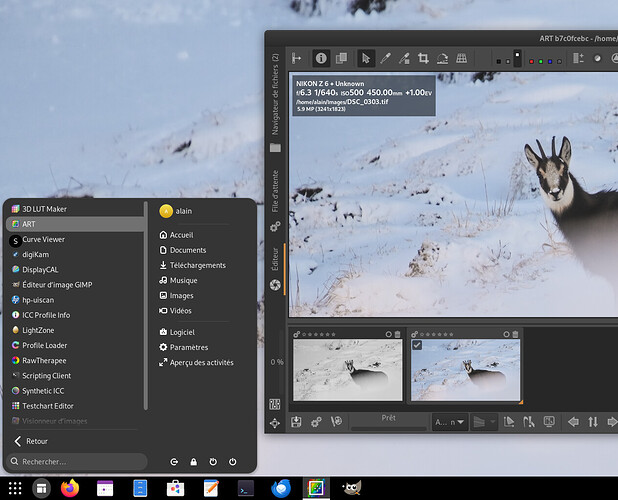Launch RawTherapee from the app list
618x500 pixels.
(75, 361)
